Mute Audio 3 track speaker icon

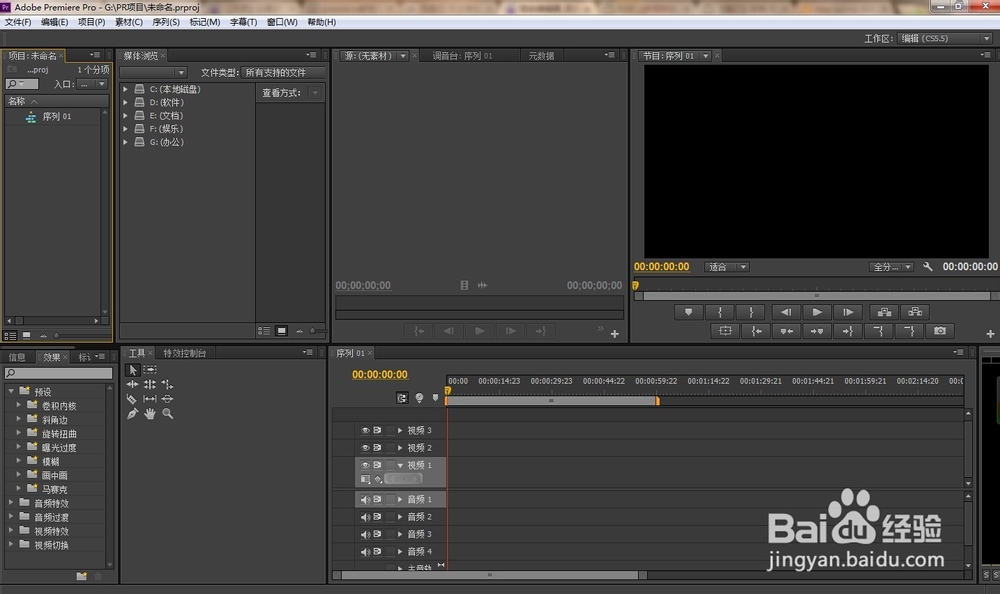tap(365, 534)
